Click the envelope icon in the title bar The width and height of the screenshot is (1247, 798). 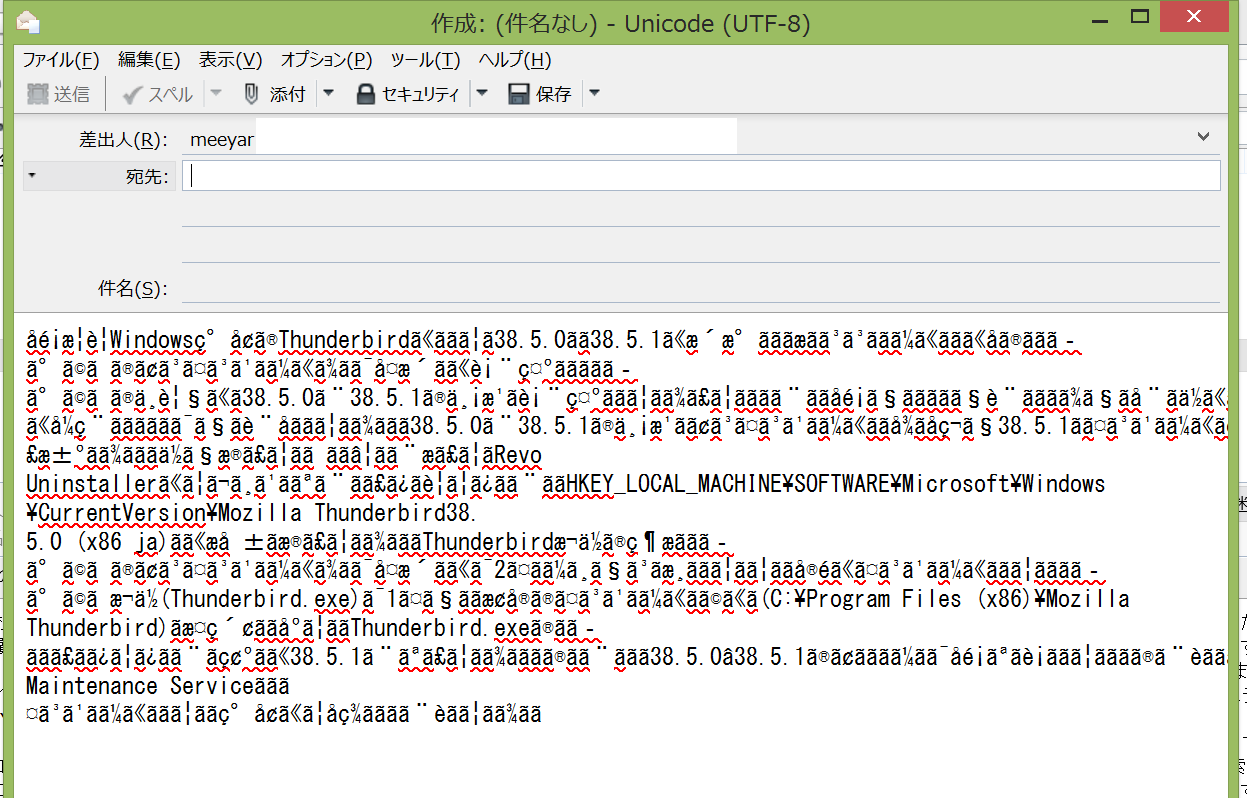[x=29, y=20]
